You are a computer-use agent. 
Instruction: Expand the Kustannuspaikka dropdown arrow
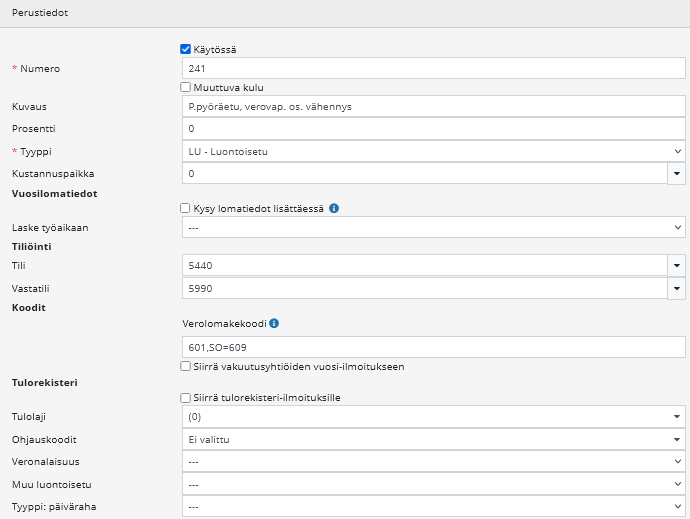tap(677, 173)
